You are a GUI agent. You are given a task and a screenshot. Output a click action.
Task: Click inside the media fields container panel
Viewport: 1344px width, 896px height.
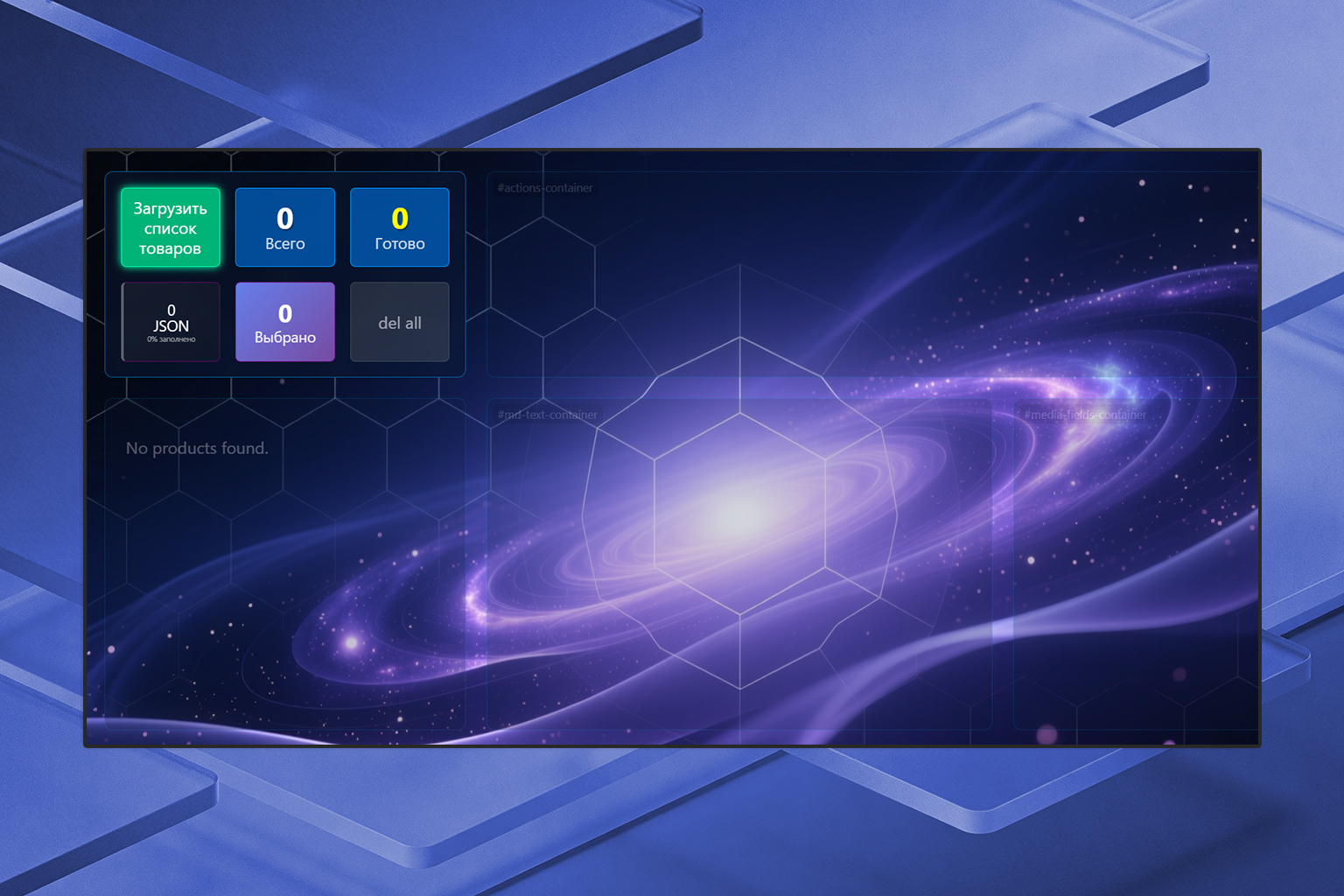point(1137,569)
